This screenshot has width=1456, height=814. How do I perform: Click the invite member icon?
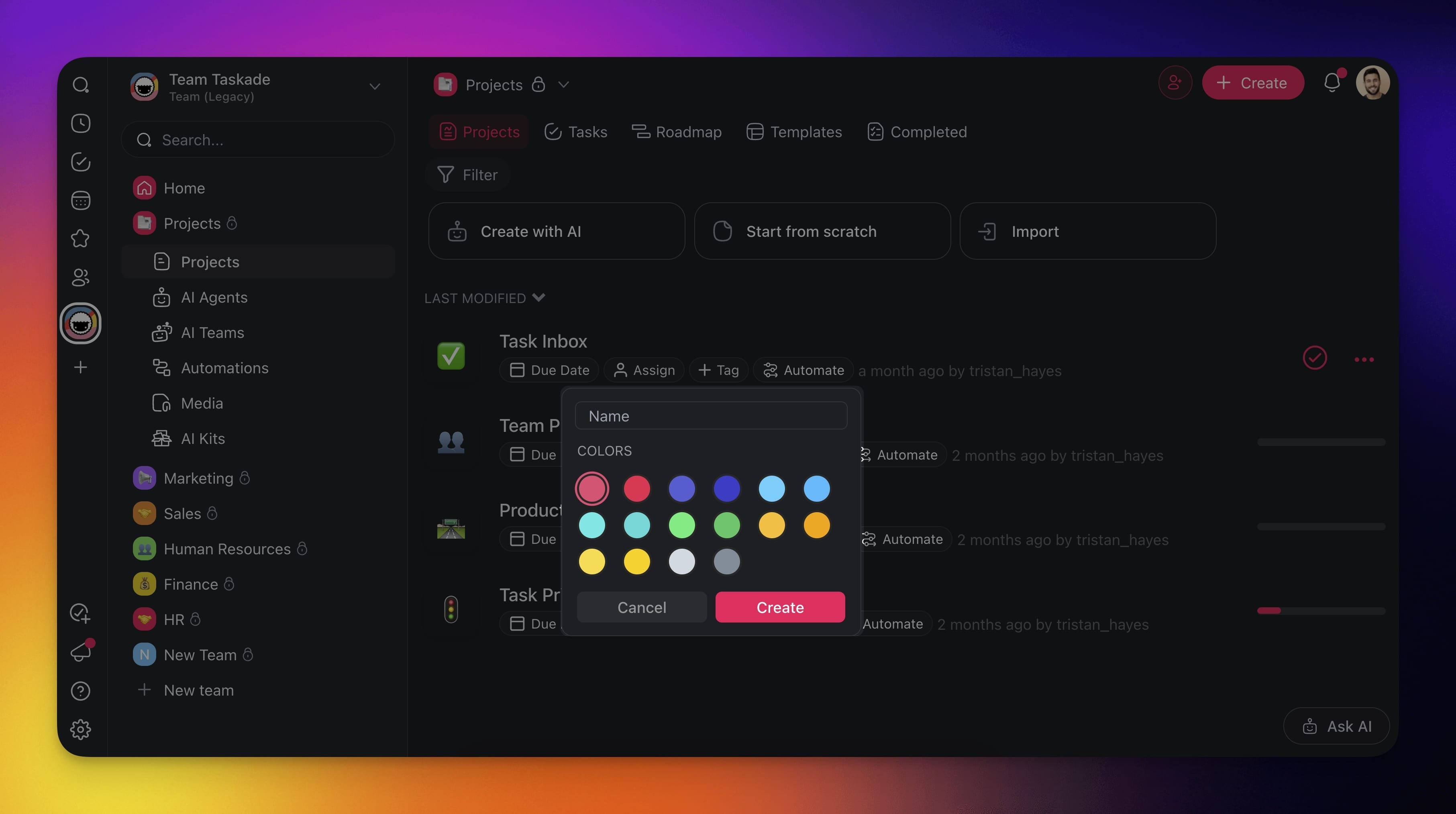click(1175, 83)
